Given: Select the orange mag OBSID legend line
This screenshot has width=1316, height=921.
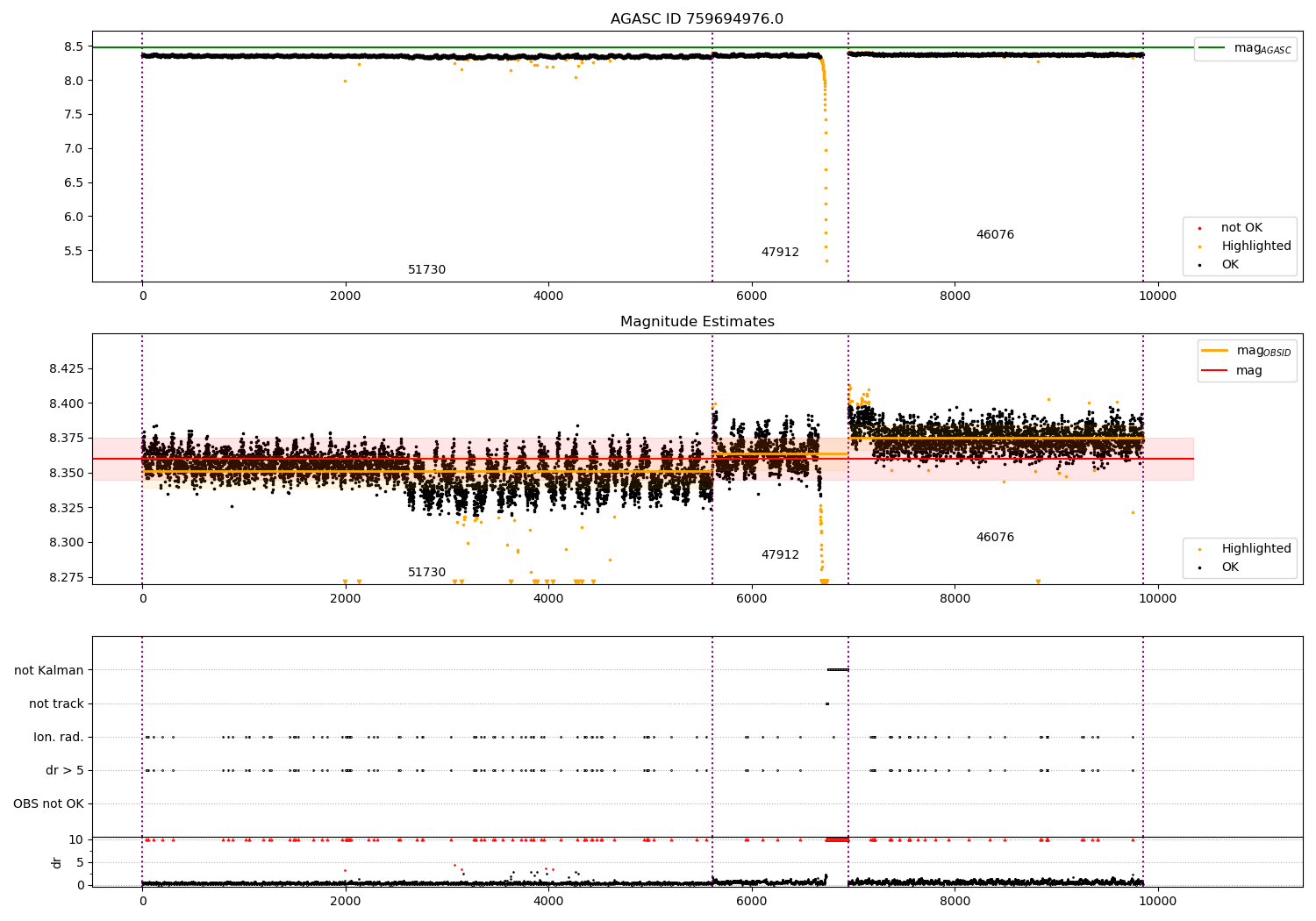Looking at the screenshot, I should [x=1215, y=351].
